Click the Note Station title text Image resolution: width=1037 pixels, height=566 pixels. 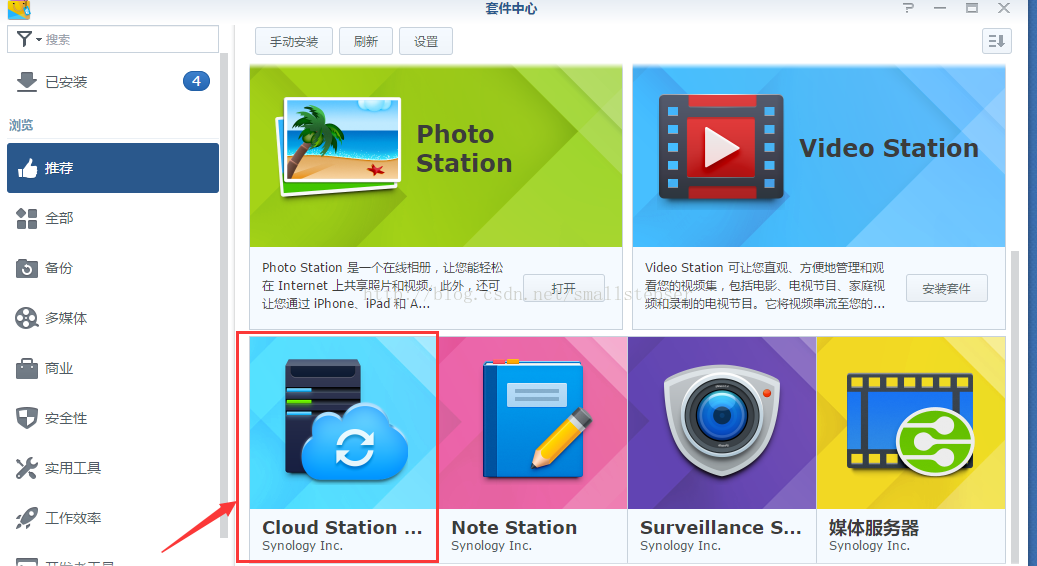[x=514, y=528]
